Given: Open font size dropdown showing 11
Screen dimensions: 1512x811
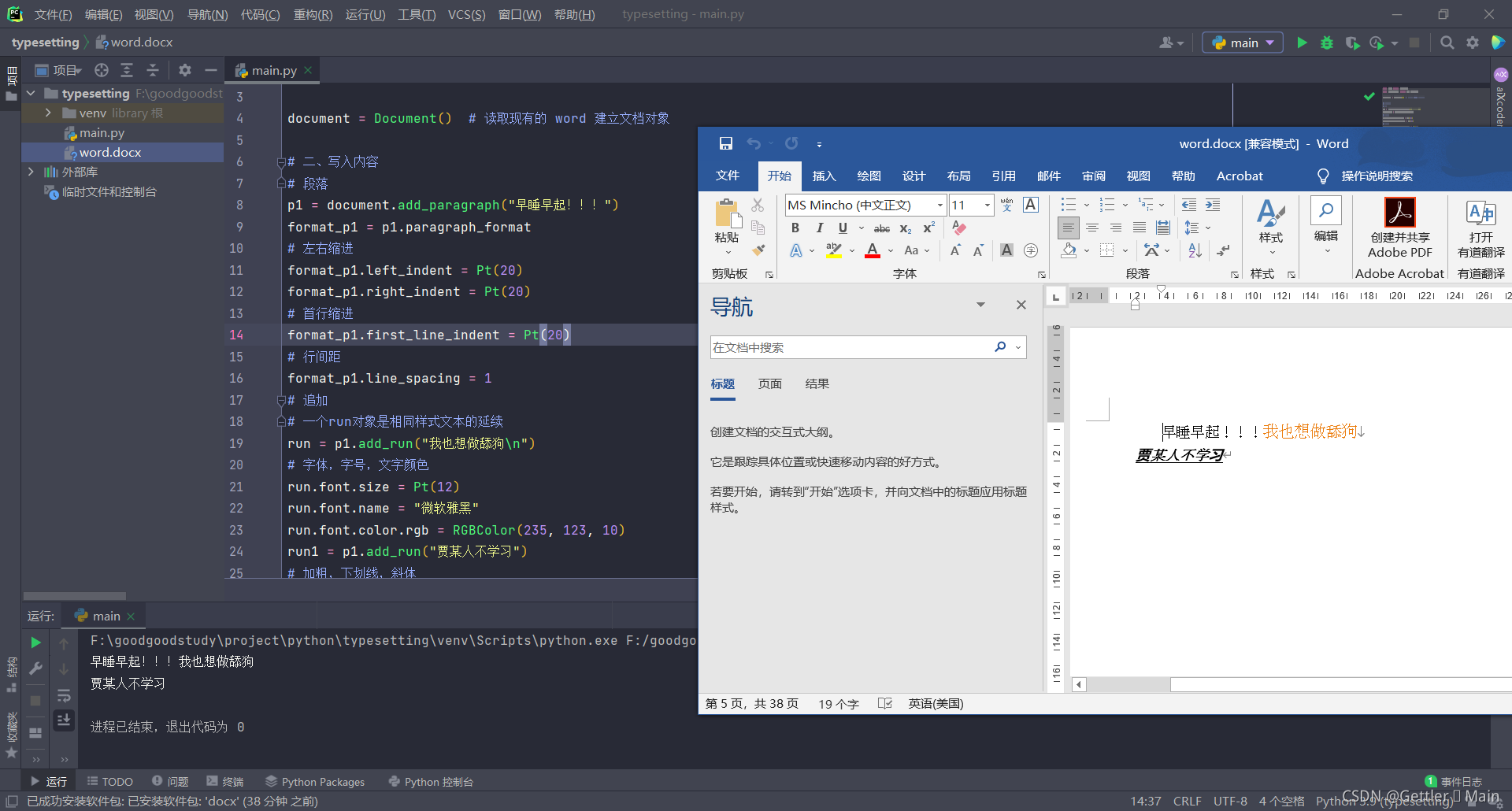Looking at the screenshot, I should (988, 205).
